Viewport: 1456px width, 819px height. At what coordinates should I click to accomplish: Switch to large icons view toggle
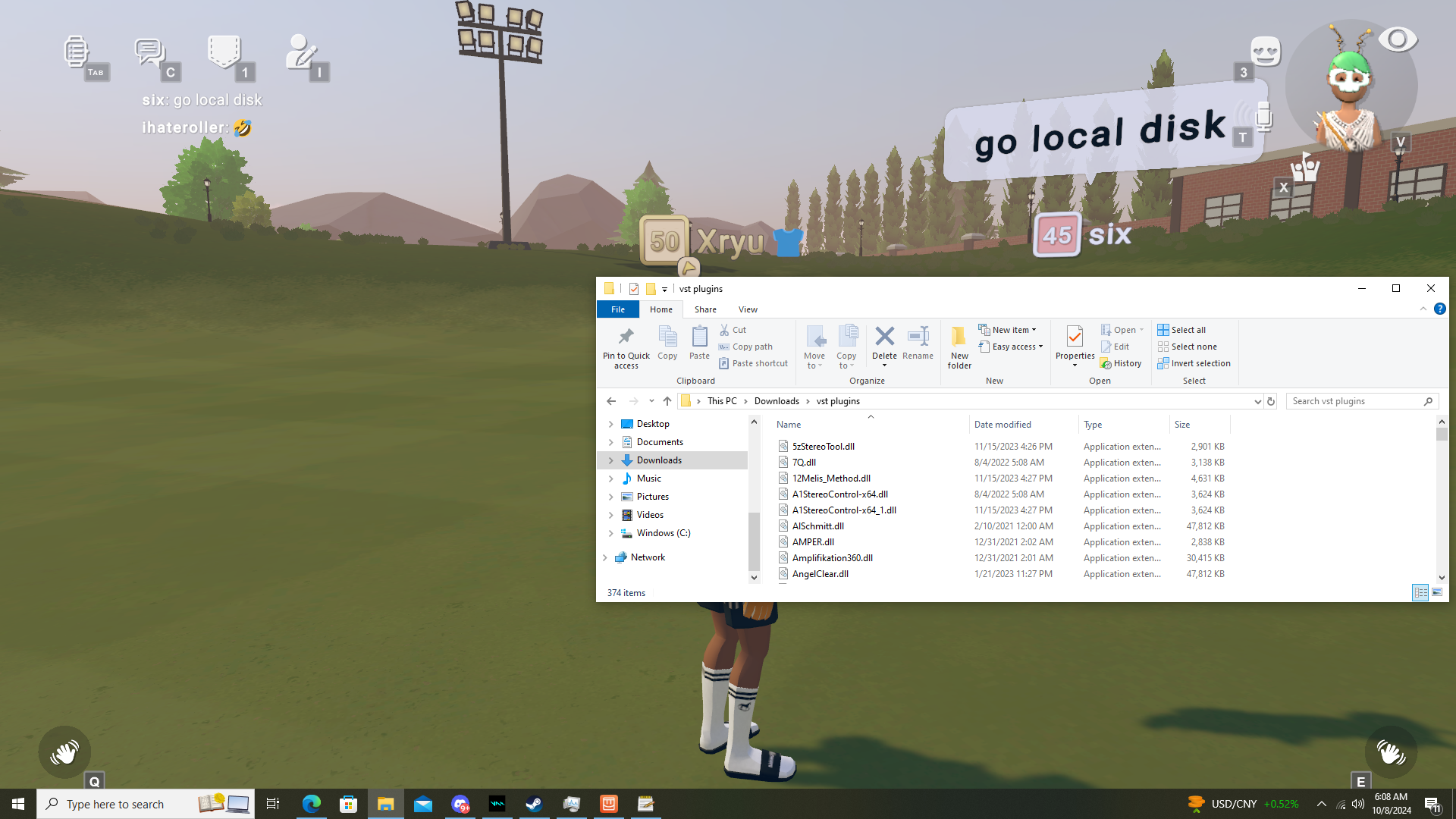[x=1437, y=592]
